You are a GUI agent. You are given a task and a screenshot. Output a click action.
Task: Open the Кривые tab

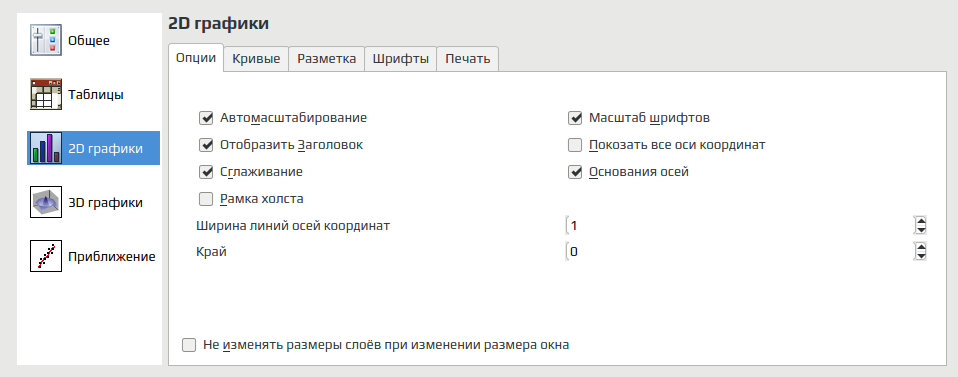pyautogui.click(x=256, y=59)
